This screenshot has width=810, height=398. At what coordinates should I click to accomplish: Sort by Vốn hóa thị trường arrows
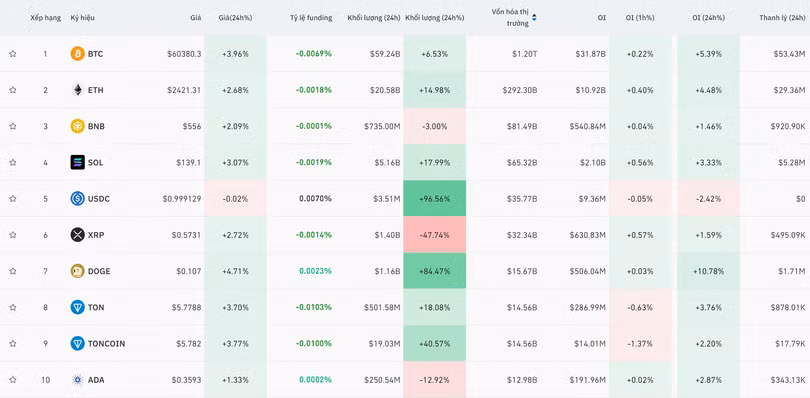tap(534, 18)
